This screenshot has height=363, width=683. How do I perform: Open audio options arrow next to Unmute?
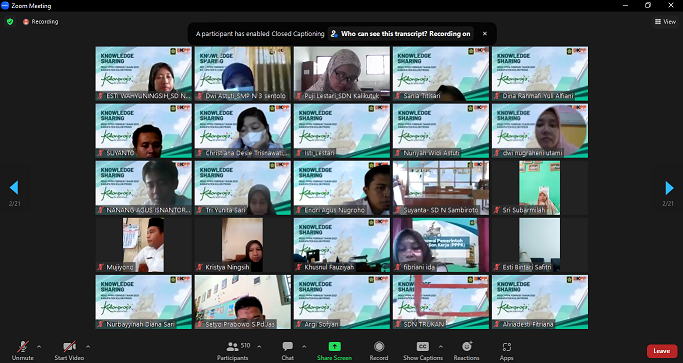coord(39,347)
